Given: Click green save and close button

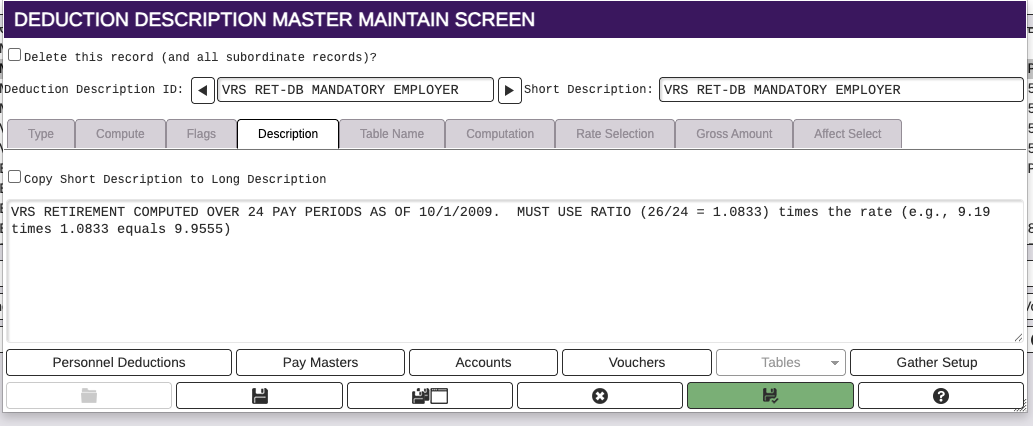Looking at the screenshot, I should pyautogui.click(x=770, y=396).
